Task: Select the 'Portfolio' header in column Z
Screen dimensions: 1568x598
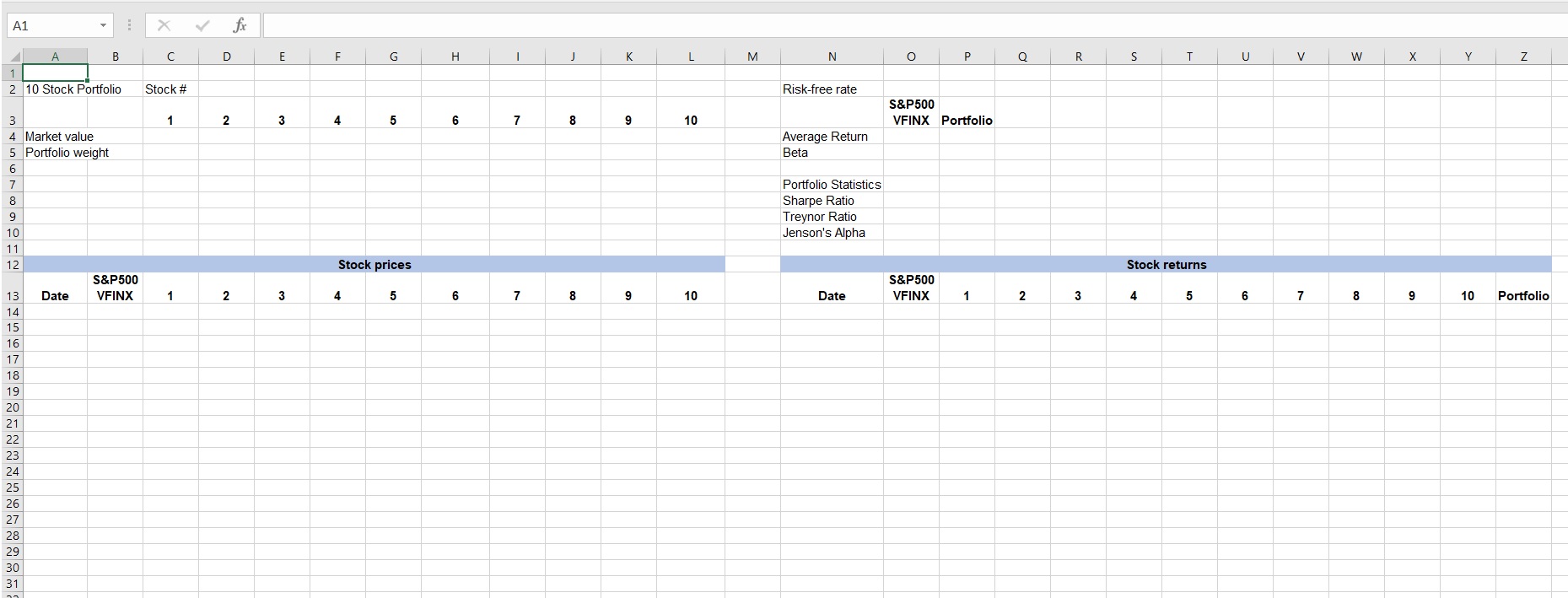Action: point(1523,288)
